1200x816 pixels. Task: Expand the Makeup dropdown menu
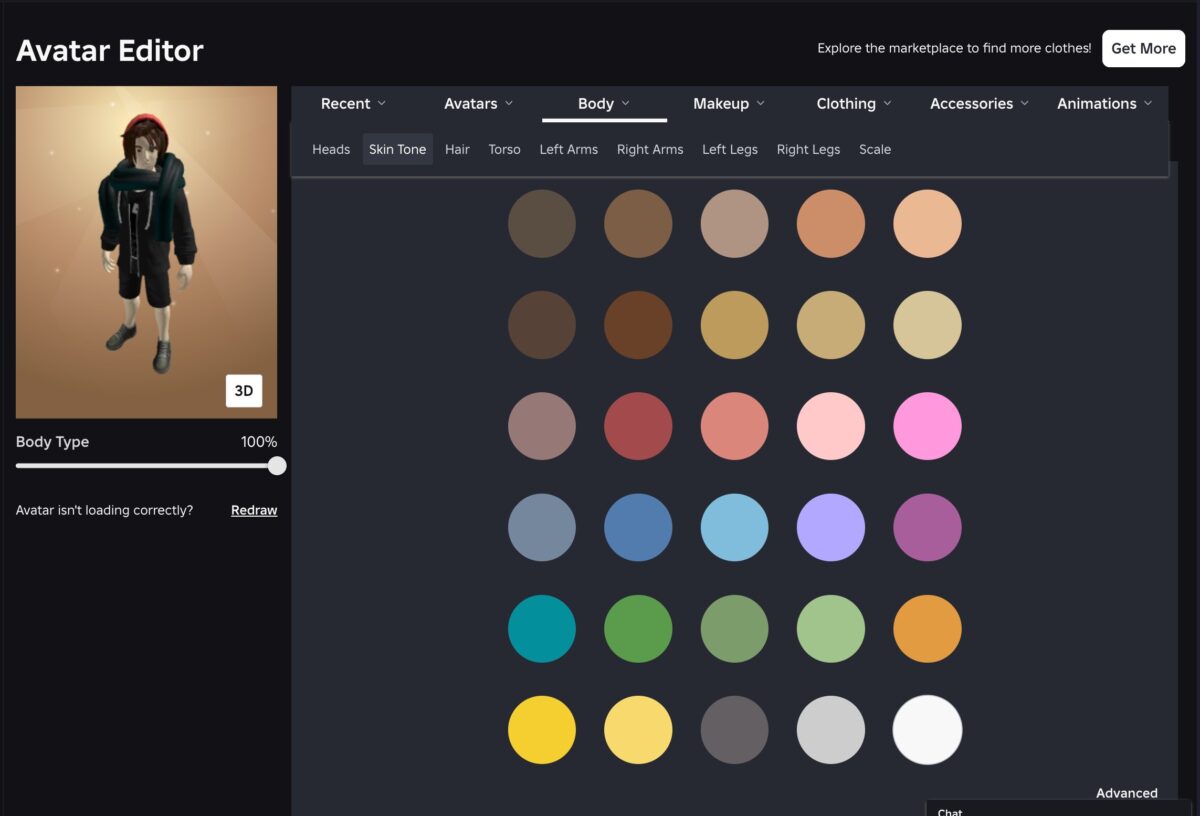[729, 103]
